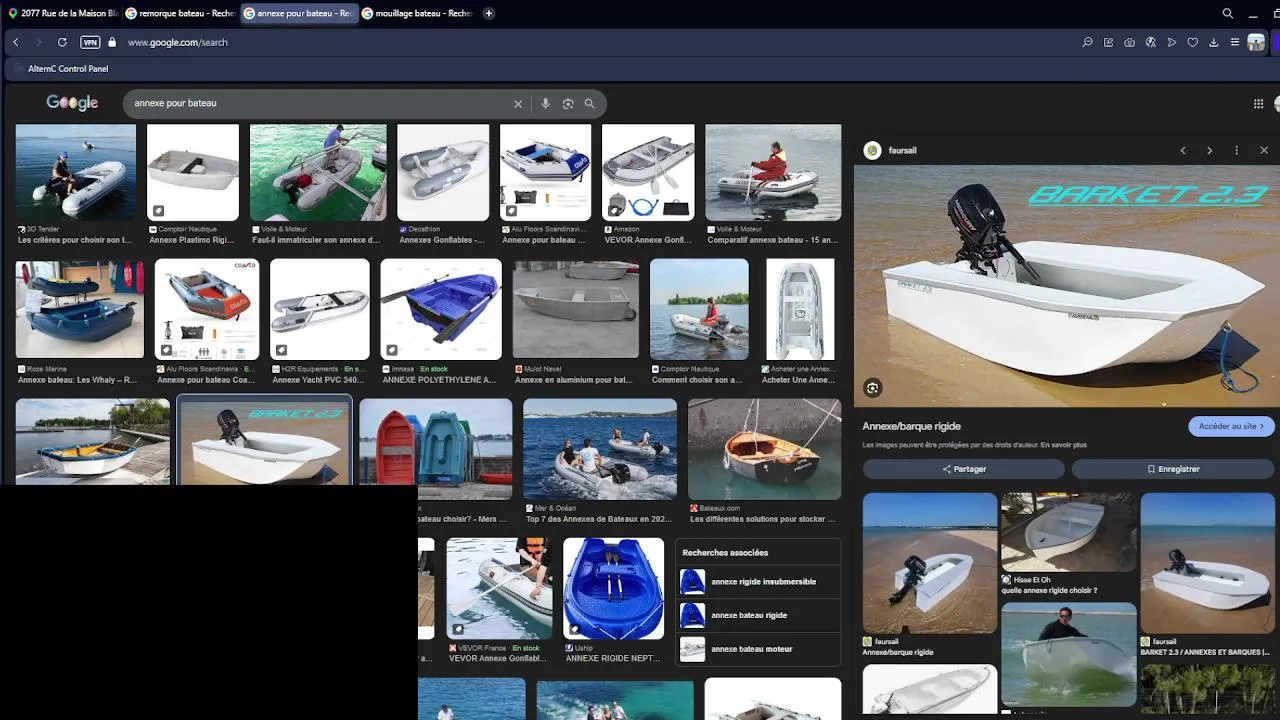The height and width of the screenshot is (720, 1280).
Task: Click the large Barket 2.3 preview image
Action: (x=1067, y=286)
